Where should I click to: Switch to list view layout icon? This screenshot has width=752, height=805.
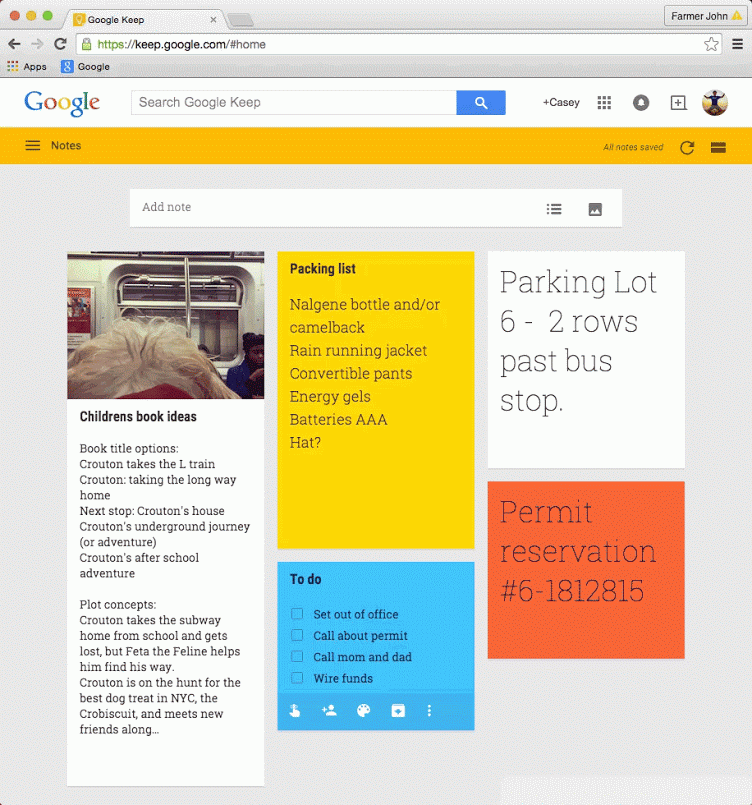[x=718, y=148]
